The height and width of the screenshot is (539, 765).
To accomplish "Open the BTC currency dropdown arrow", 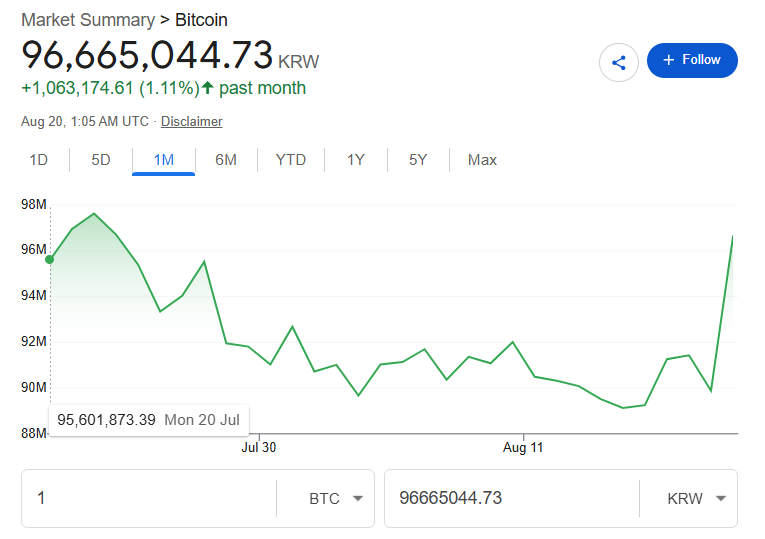I will click(x=358, y=498).
